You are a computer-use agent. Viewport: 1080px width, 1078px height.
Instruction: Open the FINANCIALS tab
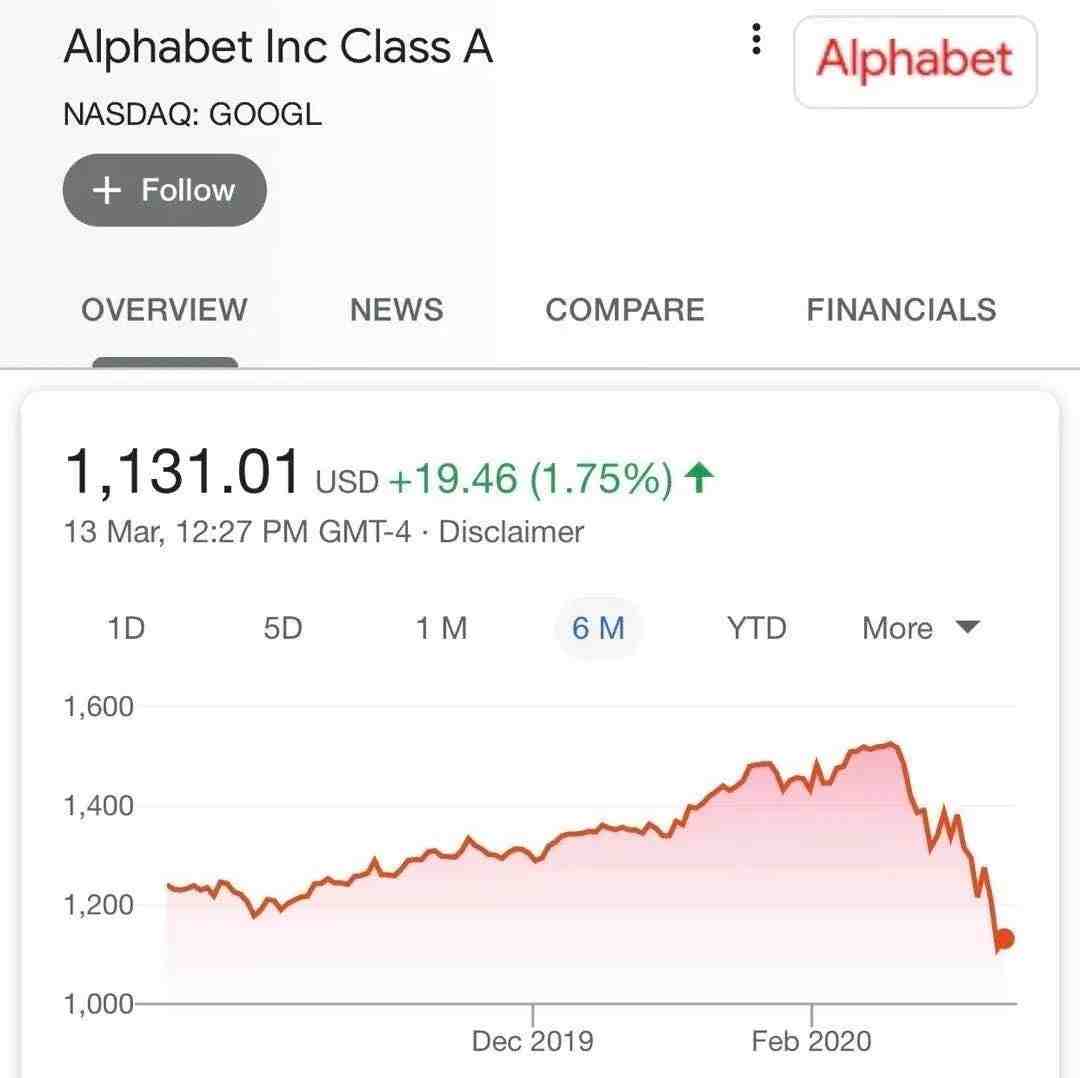901,309
